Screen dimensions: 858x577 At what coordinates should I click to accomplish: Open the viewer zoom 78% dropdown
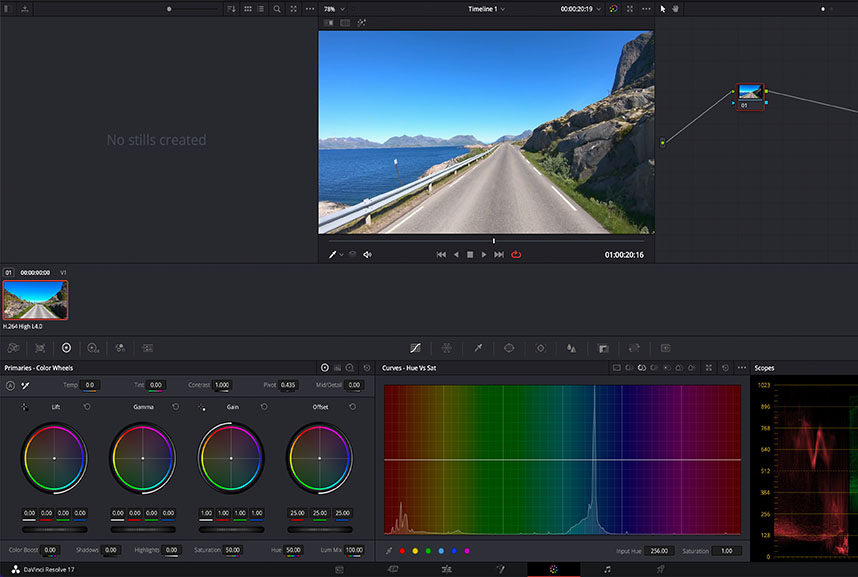click(x=334, y=9)
